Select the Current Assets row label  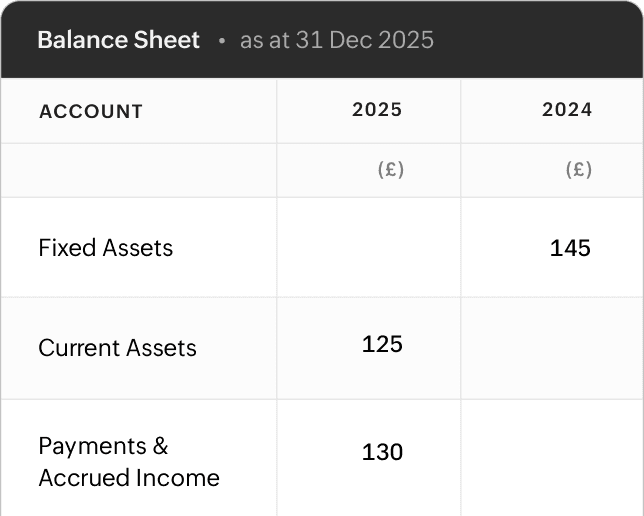pyautogui.click(x=117, y=348)
